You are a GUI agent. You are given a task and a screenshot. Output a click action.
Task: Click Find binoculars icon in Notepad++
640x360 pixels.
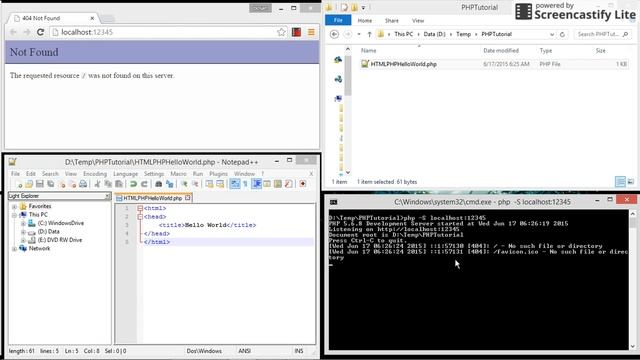click(x=158, y=184)
